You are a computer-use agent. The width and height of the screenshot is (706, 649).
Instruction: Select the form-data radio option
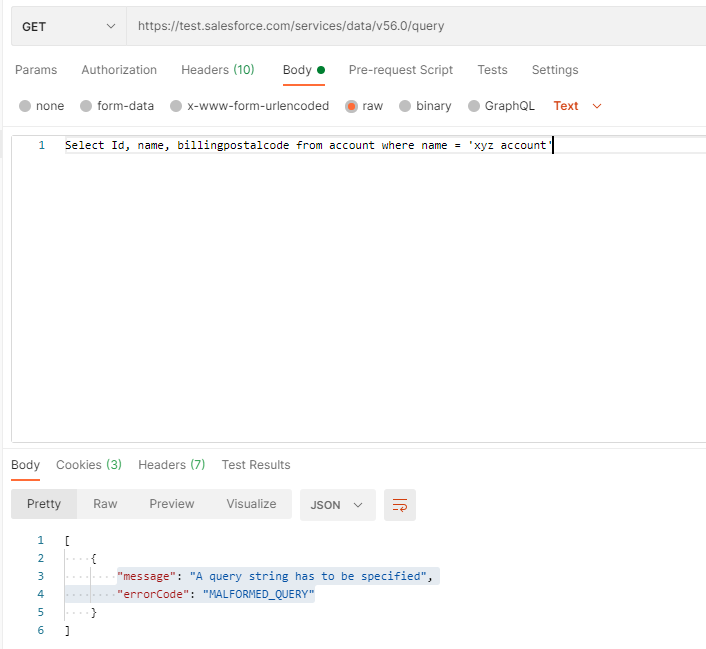point(86,106)
